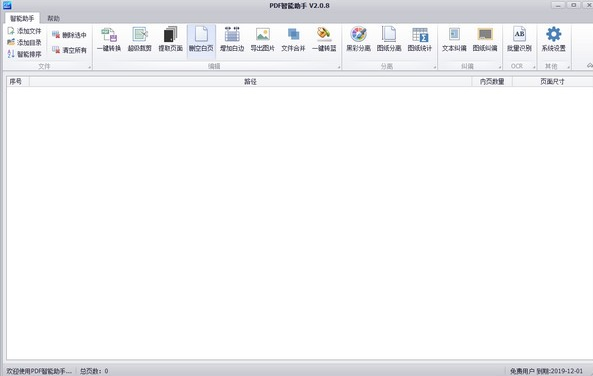The height and width of the screenshot is (376, 593).
Task: Collapse the ribbon with the chevron
Action: tap(590, 66)
